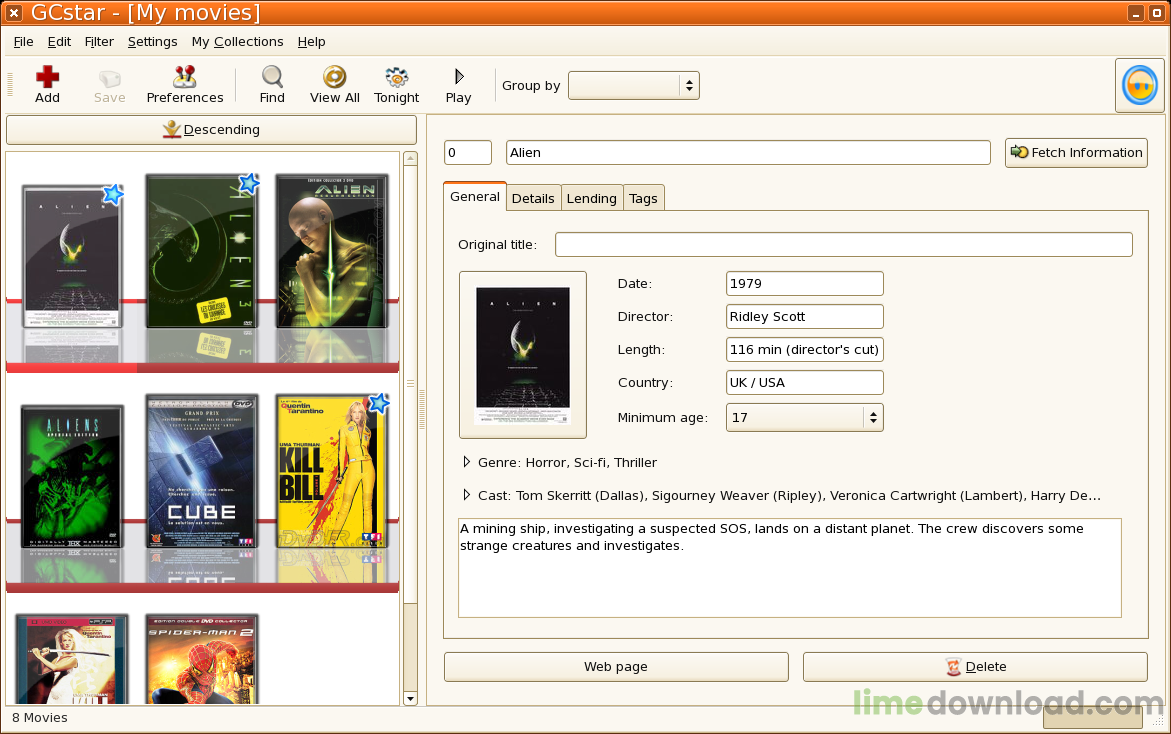Switch to the Details tab

[533, 198]
